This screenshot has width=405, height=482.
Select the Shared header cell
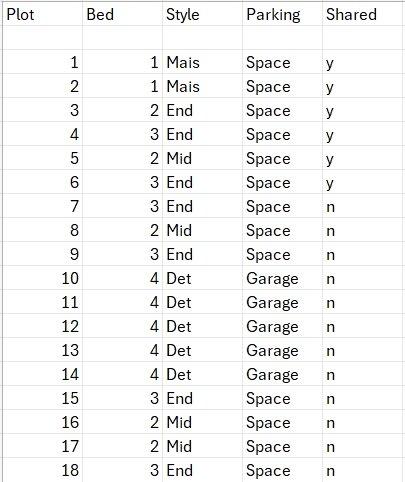point(363,14)
